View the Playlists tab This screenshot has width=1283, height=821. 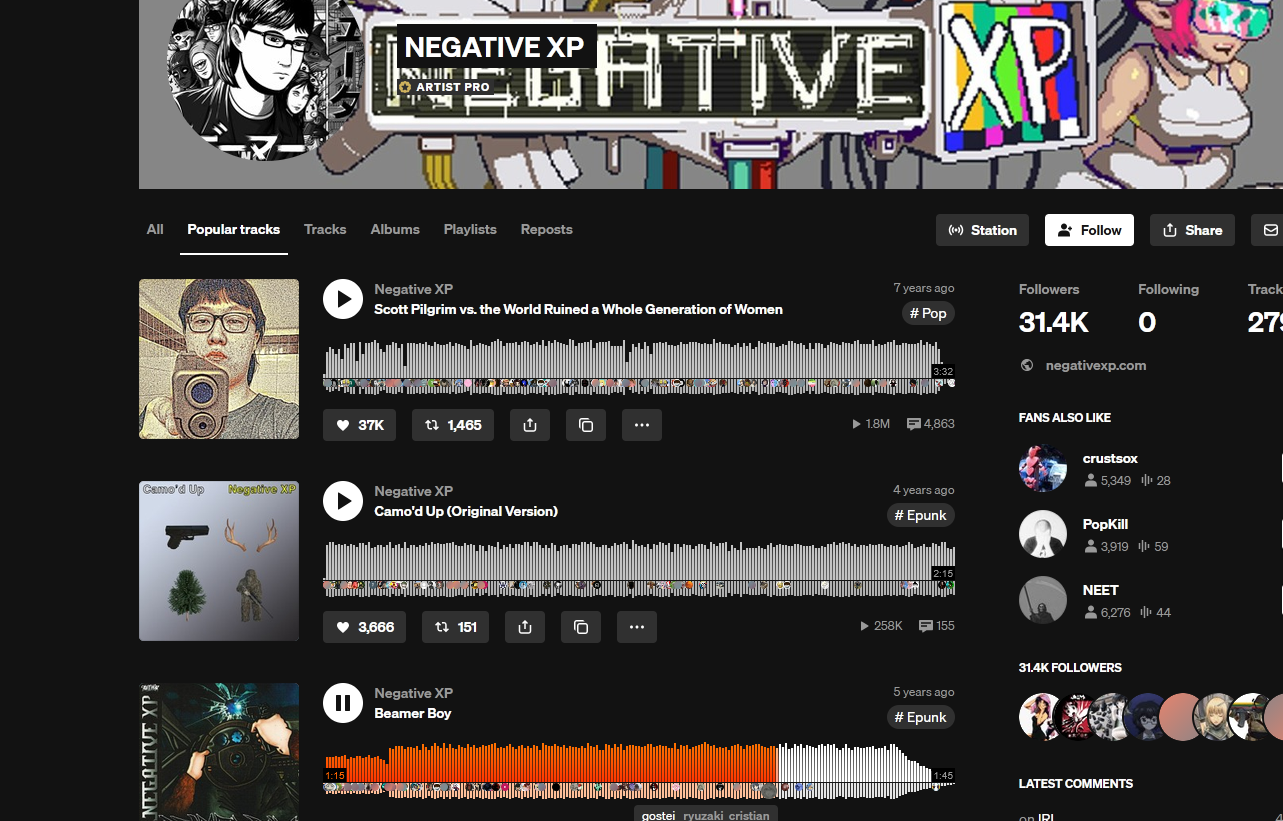coord(470,229)
